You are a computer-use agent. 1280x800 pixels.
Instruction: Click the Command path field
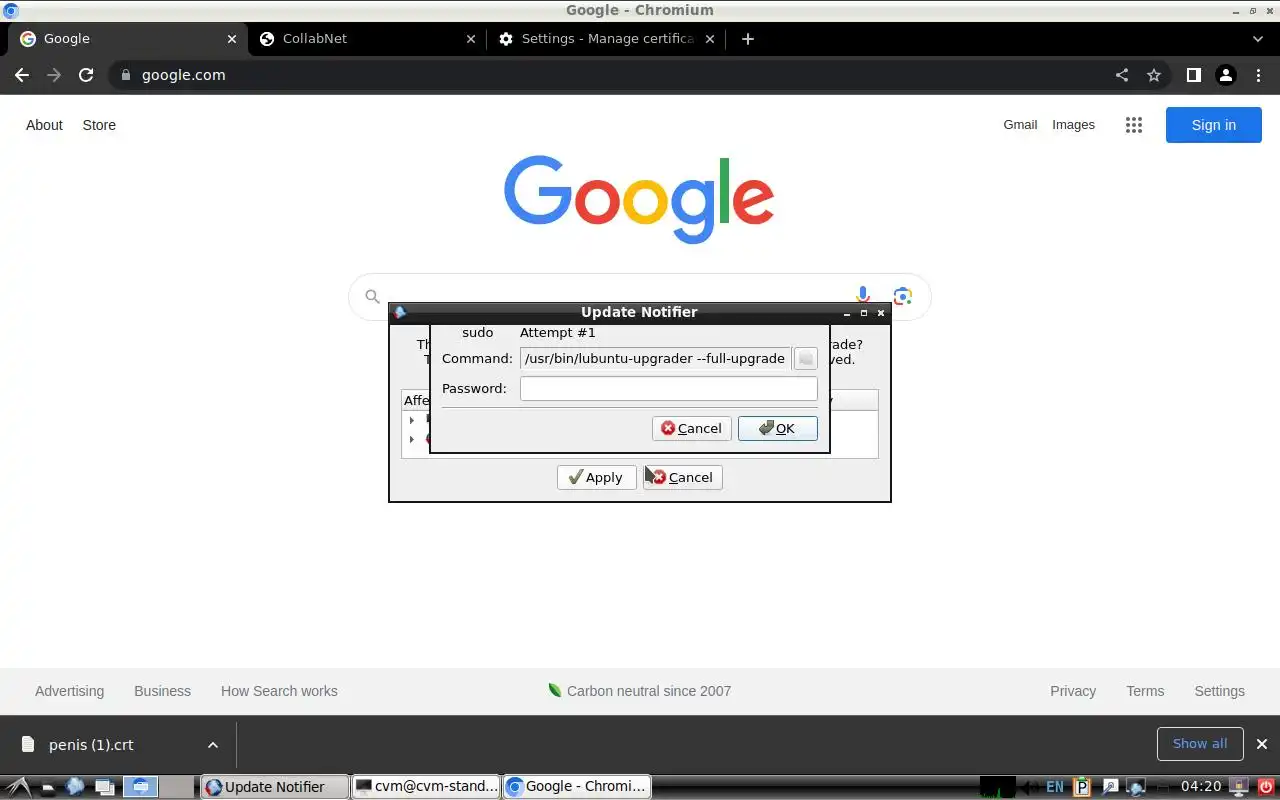[x=655, y=359]
